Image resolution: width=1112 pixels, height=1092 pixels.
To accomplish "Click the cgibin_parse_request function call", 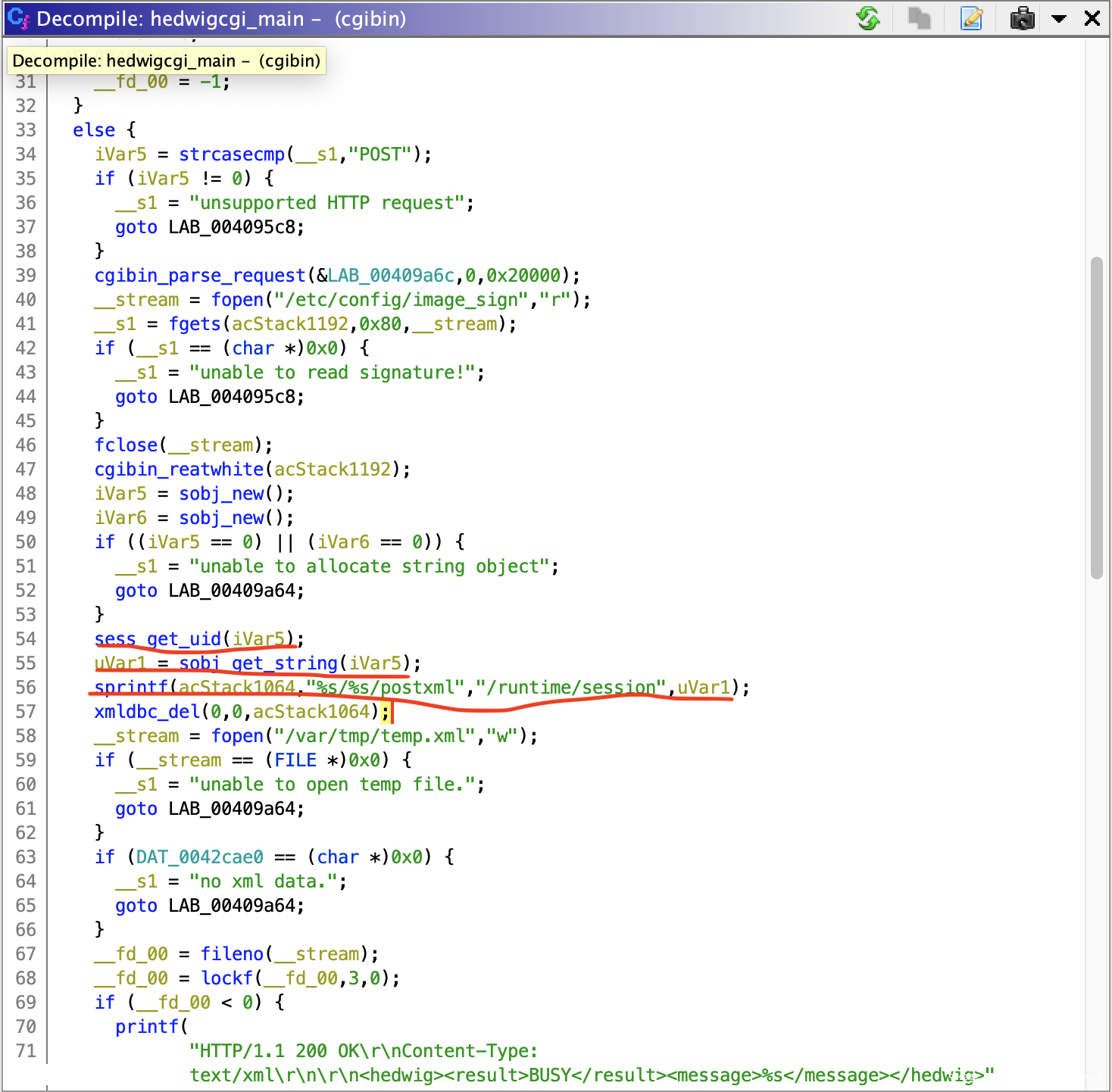I will [200, 276].
